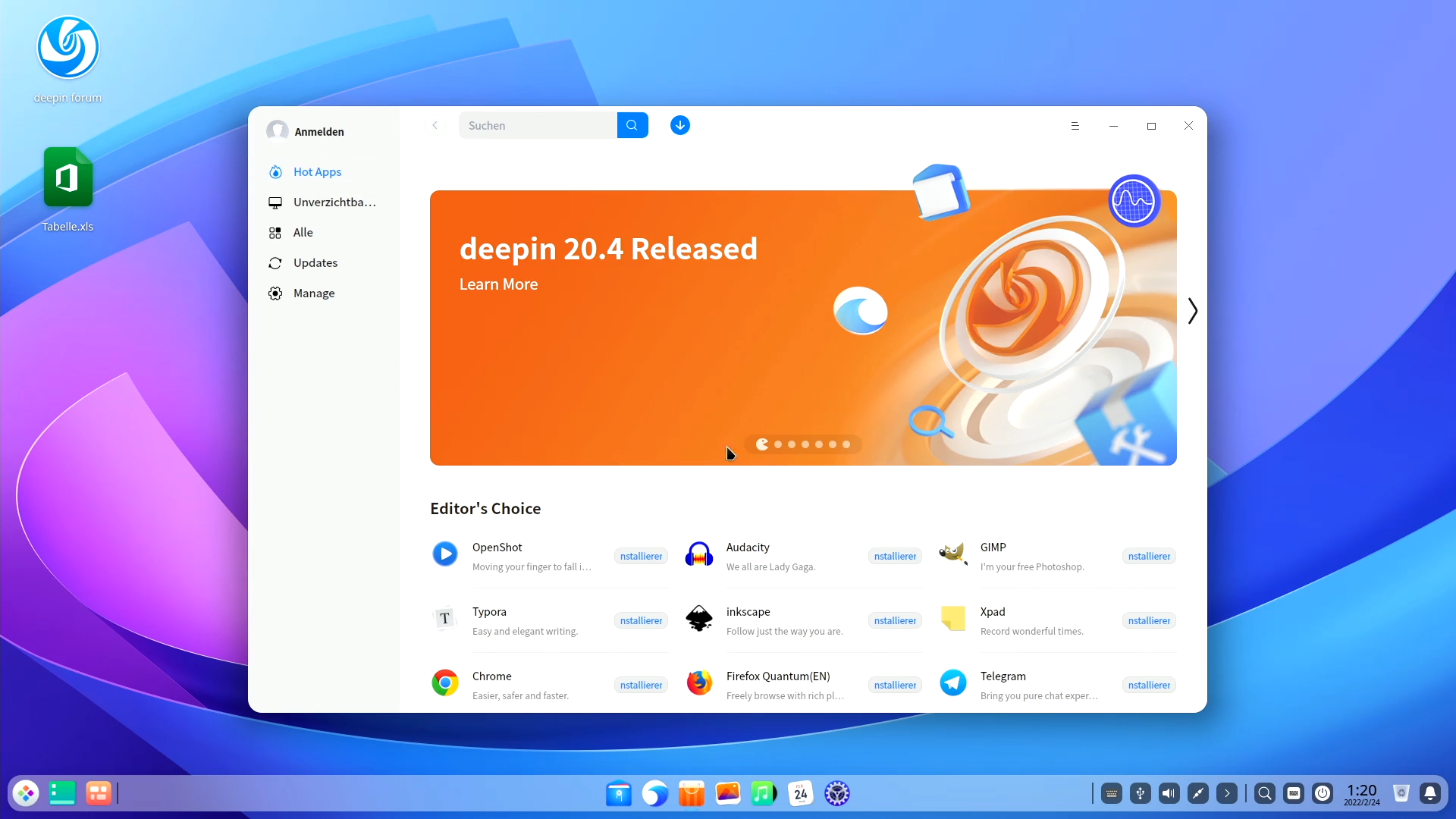The height and width of the screenshot is (819, 1456).
Task: Open the trash icon in dock
Action: click(x=1401, y=793)
